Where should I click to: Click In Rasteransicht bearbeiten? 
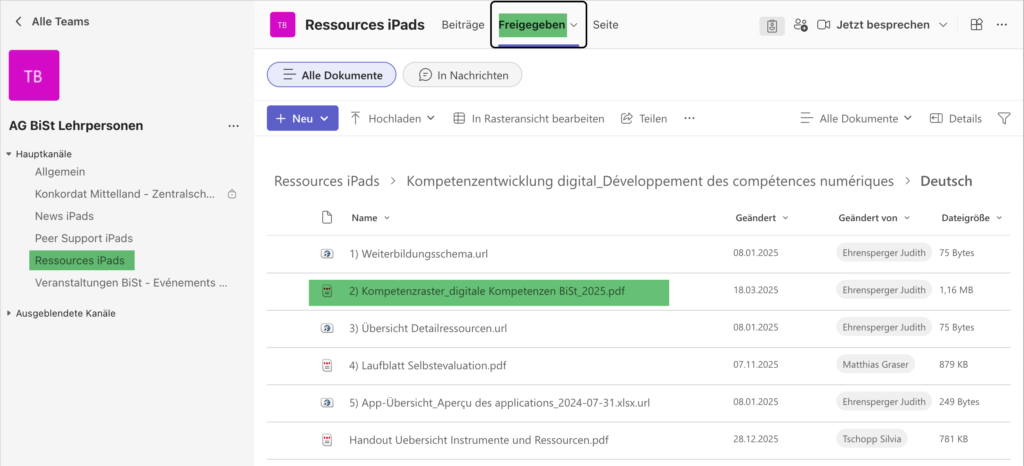point(529,118)
